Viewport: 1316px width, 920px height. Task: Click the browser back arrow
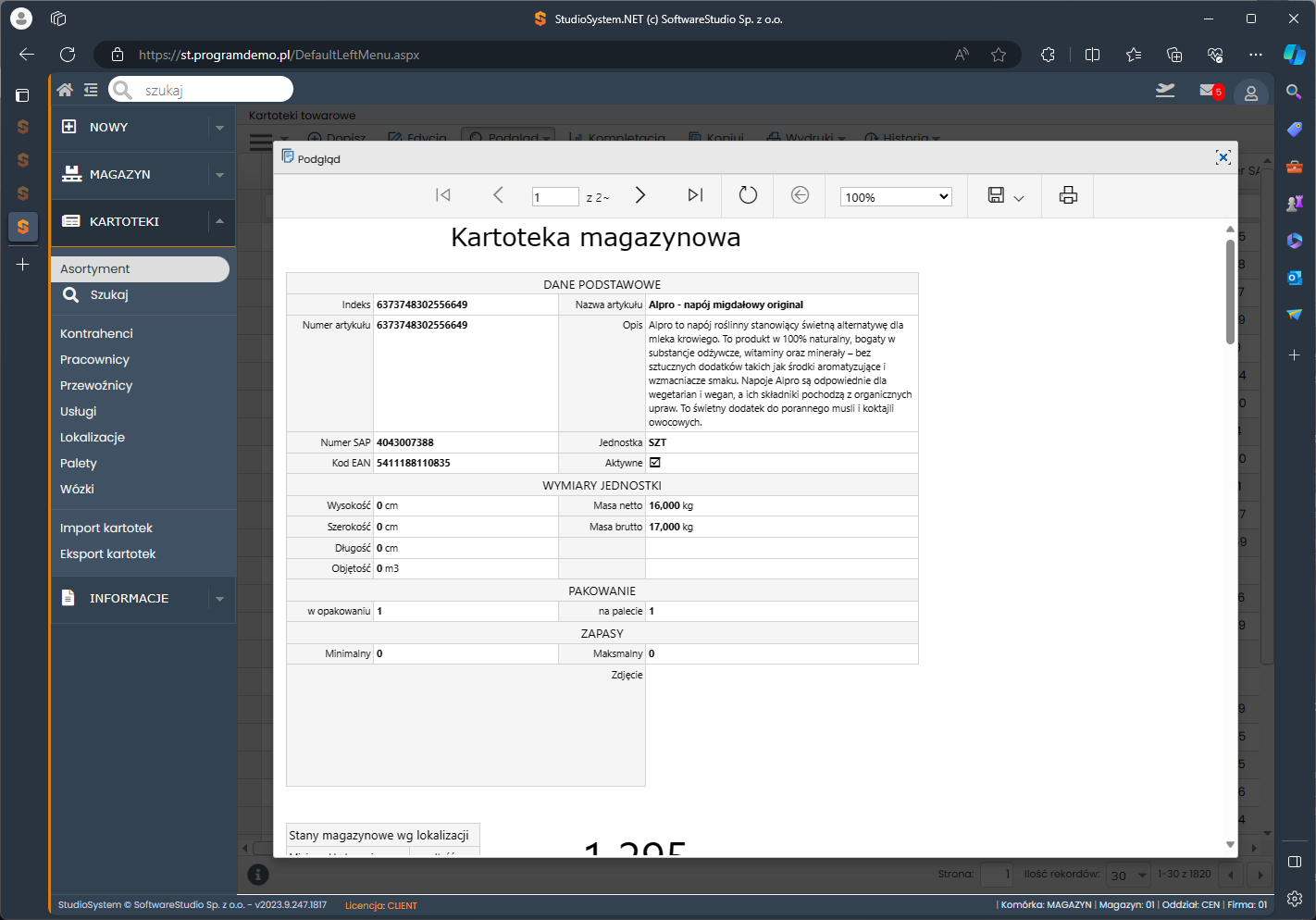[27, 55]
